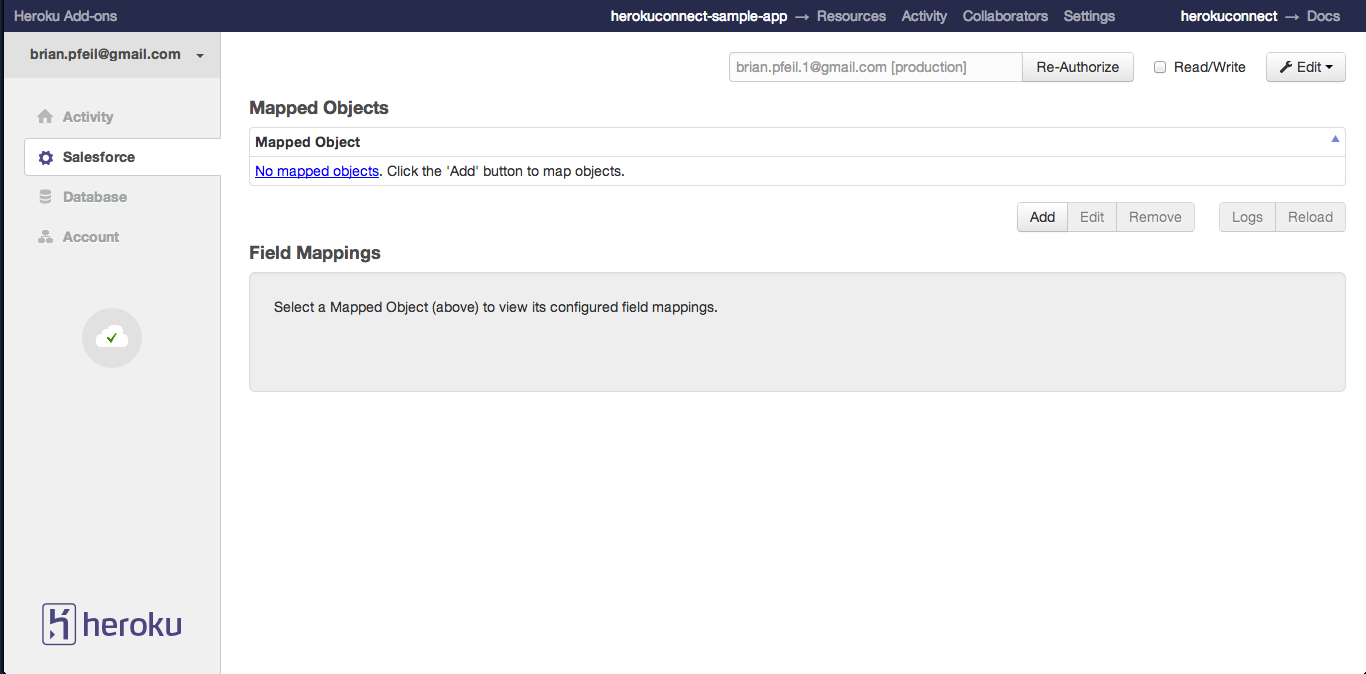Click the sort arrow in Mapped Object header

[1335, 139]
